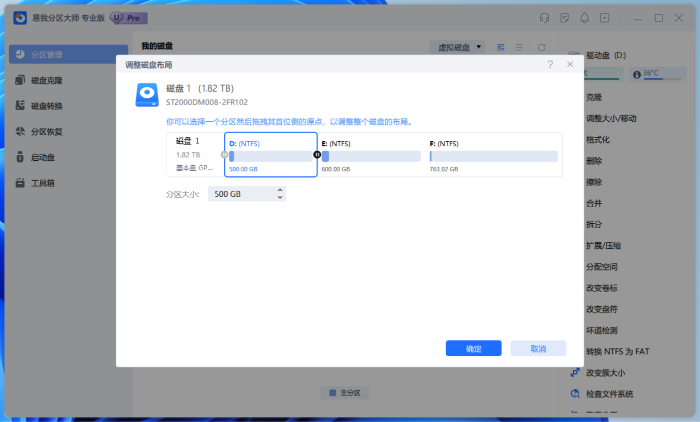Go to 分区恢复 in the sidebar
This screenshot has height=422, width=700.
click(x=21, y=132)
